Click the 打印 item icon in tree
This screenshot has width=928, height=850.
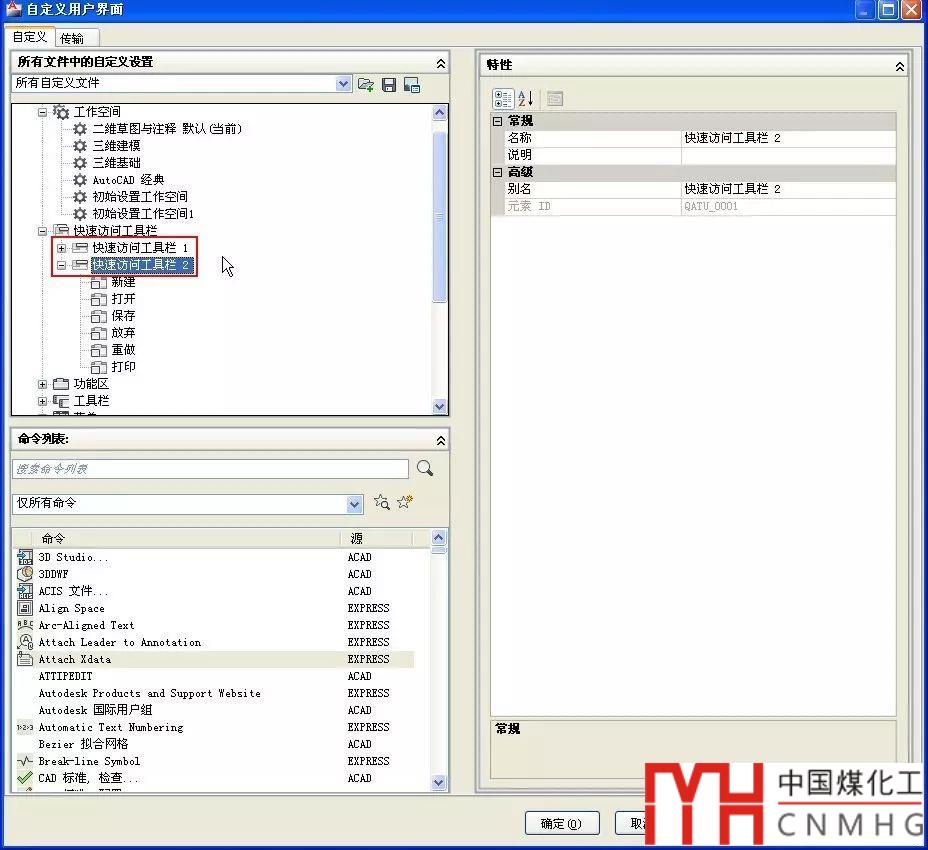pyautogui.click(x=98, y=367)
